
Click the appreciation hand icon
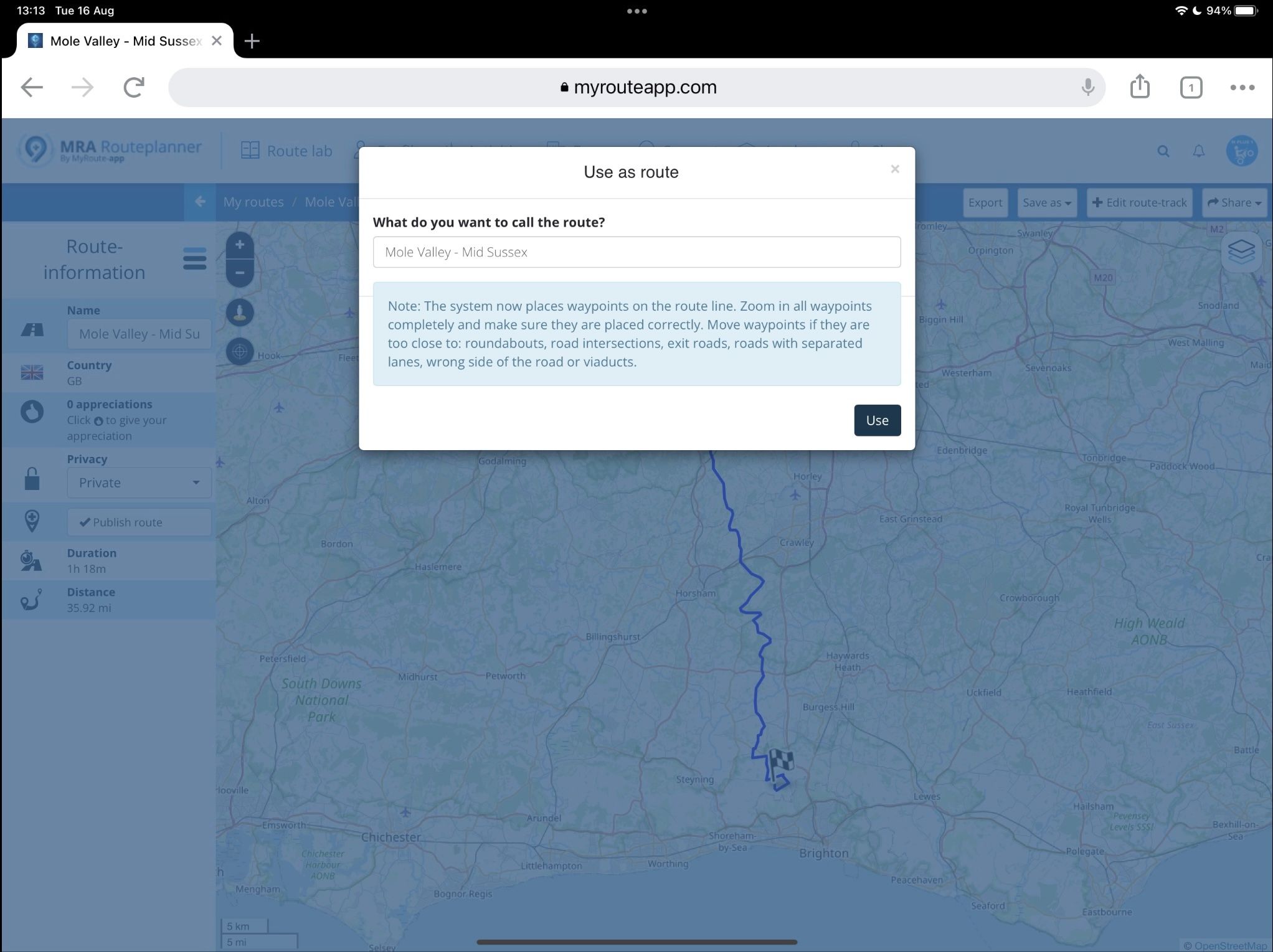tap(32, 412)
